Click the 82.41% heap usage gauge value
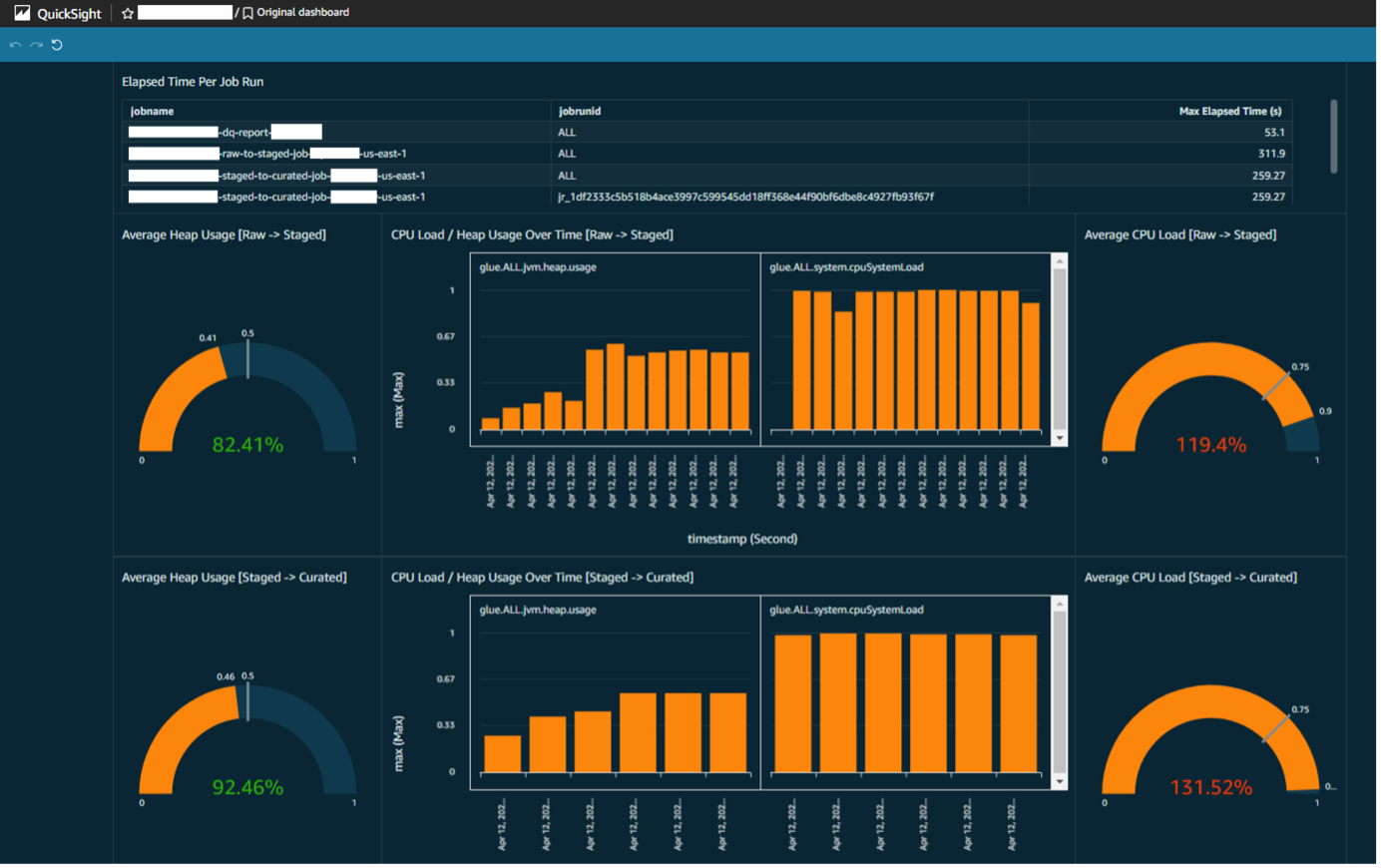The image size is (1381, 868). (x=247, y=445)
